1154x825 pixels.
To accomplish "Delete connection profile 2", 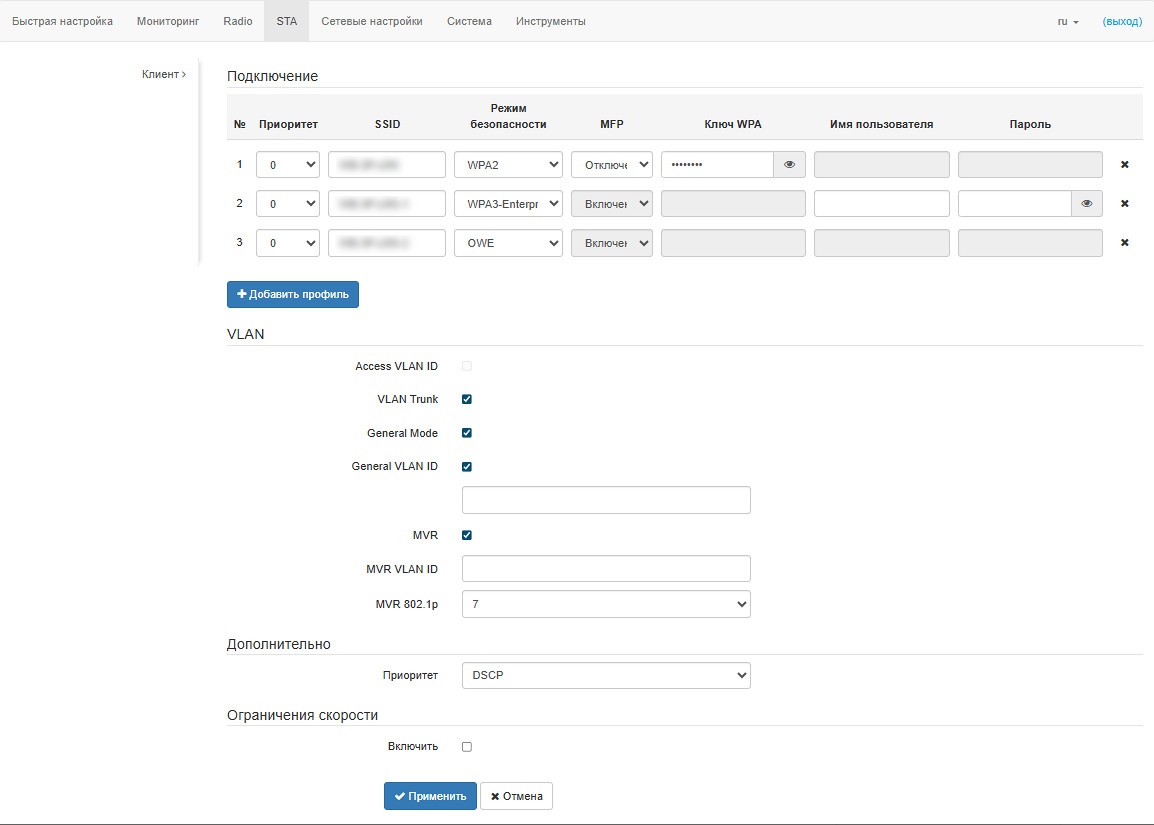I will (1125, 204).
